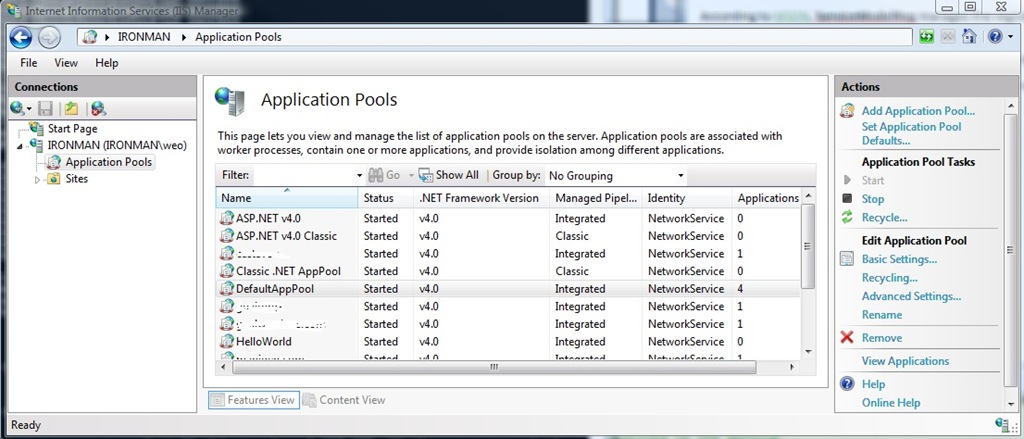Click the Stop square icon in Actions
Image resolution: width=1024 pixels, height=439 pixels.
tap(847, 199)
